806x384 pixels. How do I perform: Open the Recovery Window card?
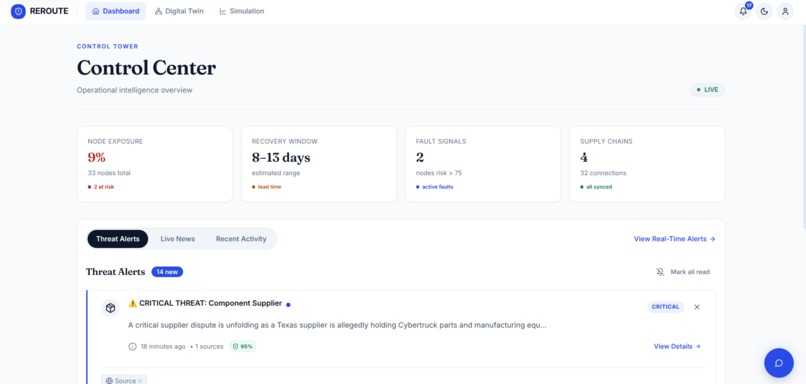(319, 164)
